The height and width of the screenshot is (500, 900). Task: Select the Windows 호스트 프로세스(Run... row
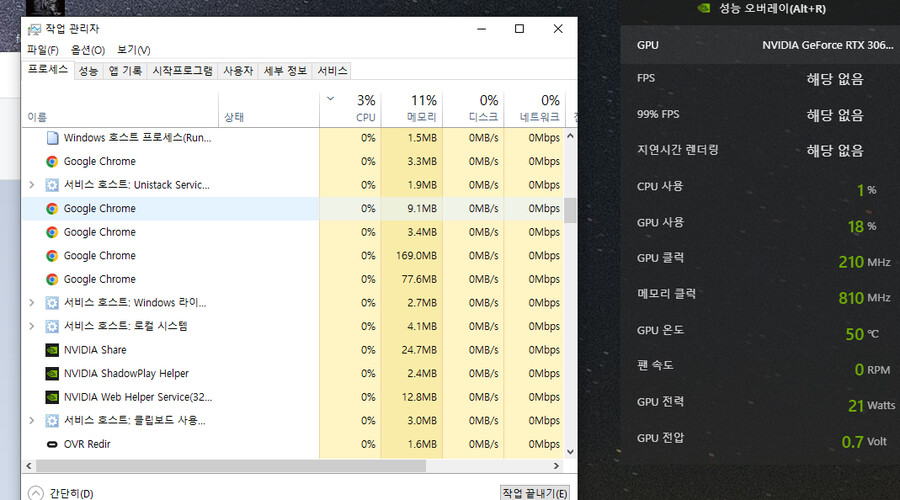(293, 138)
